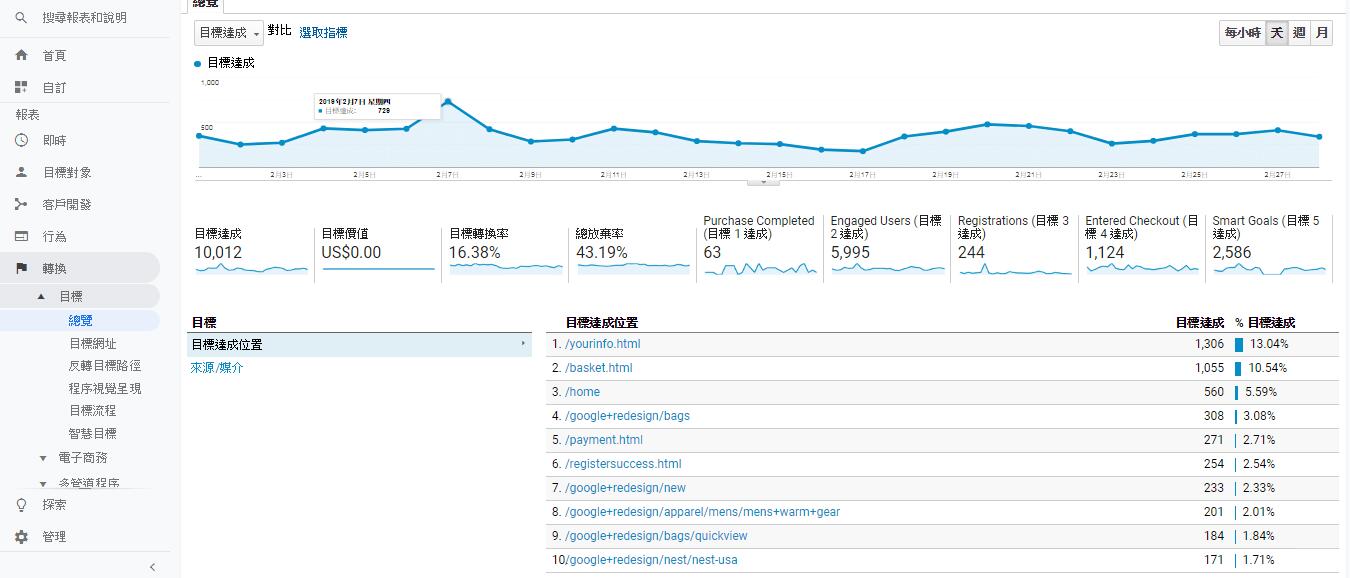The width and height of the screenshot is (1350, 578).
Task: Click the 目標轉換率 16.38% metric card
Action: (x=506, y=250)
